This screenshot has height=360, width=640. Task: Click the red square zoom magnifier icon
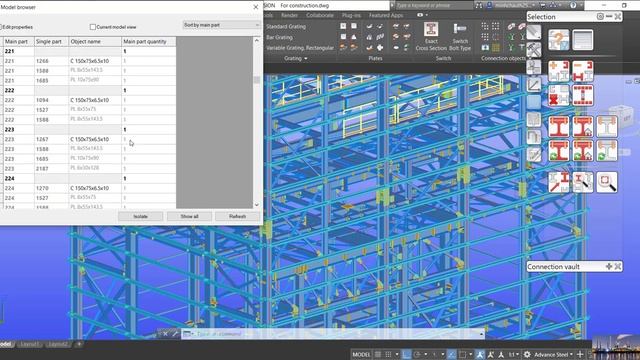click(x=607, y=182)
